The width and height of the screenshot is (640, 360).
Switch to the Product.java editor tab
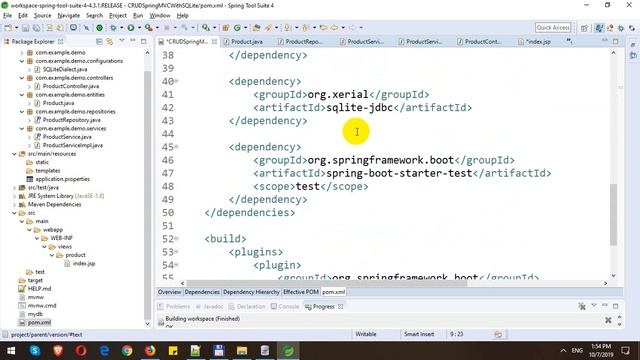click(243, 42)
